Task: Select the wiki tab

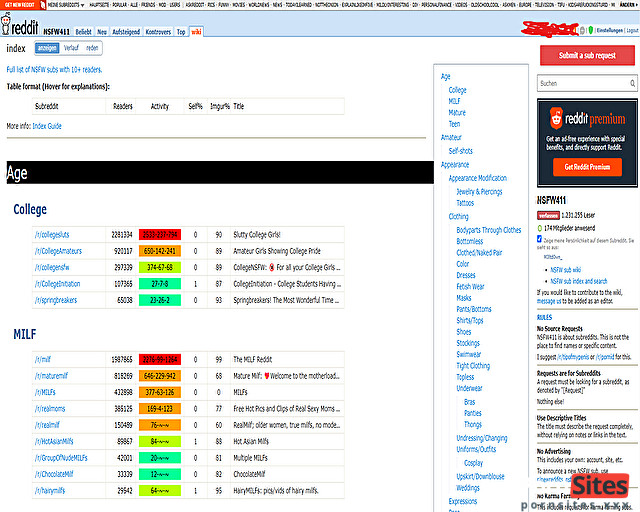Action: (196, 32)
